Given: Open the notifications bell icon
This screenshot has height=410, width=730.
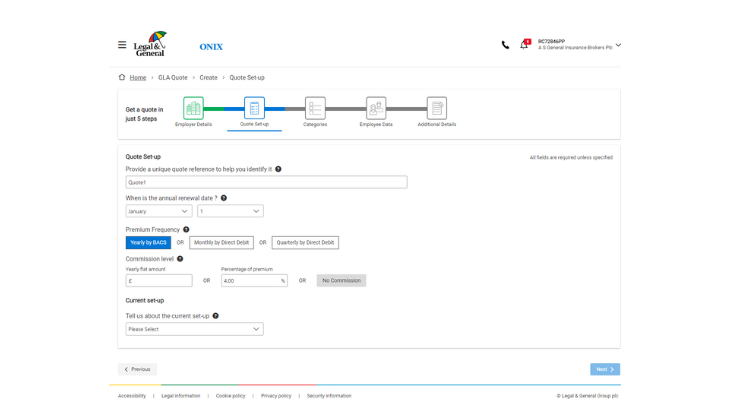Looking at the screenshot, I should point(523,45).
